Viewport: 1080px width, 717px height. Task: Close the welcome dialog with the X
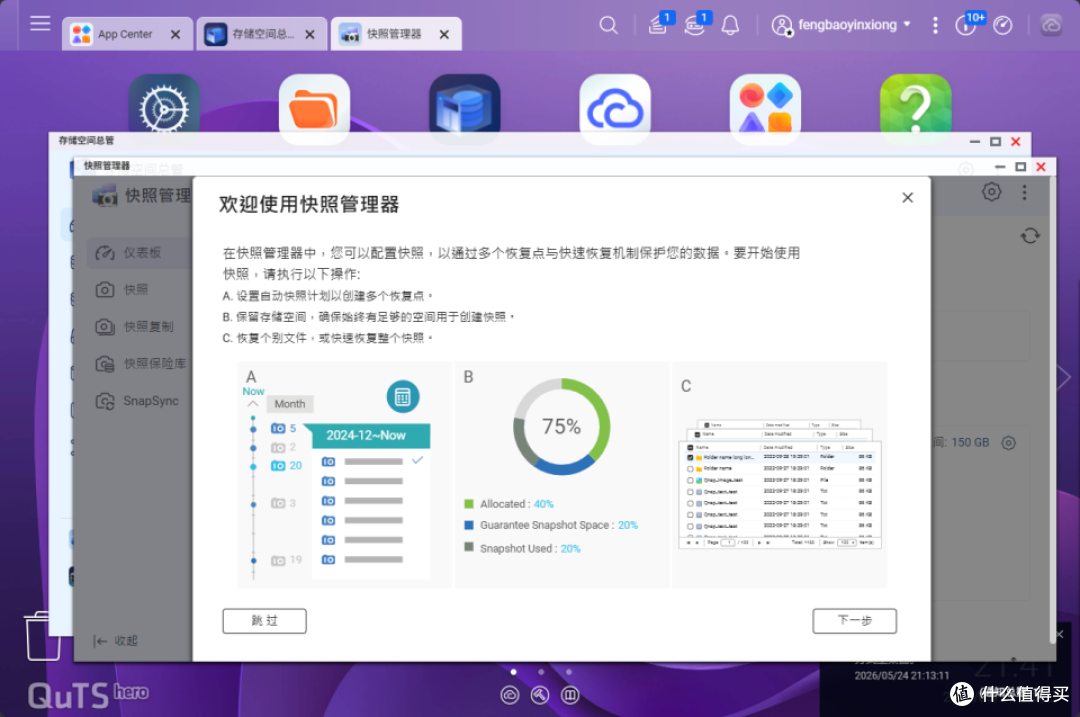(x=908, y=198)
